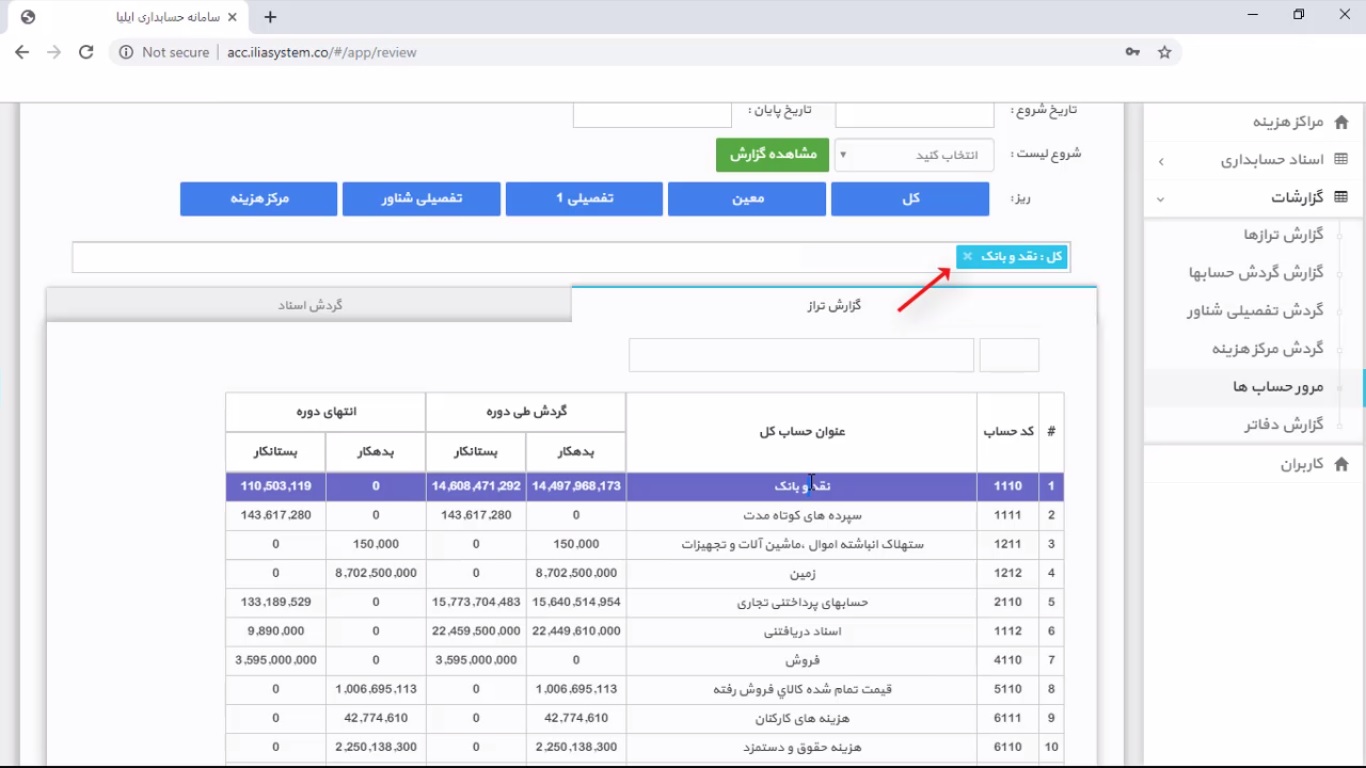This screenshot has width=1366, height=768.
Task: Click the browser back arrow
Action: [22, 52]
